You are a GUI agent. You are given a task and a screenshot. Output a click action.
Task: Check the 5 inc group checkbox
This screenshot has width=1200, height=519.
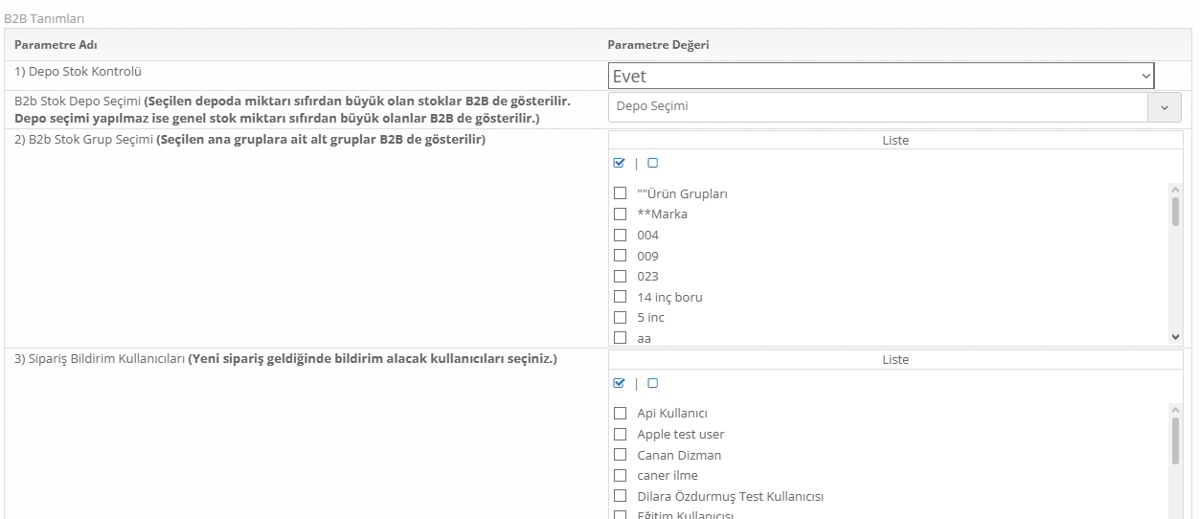[x=619, y=318]
